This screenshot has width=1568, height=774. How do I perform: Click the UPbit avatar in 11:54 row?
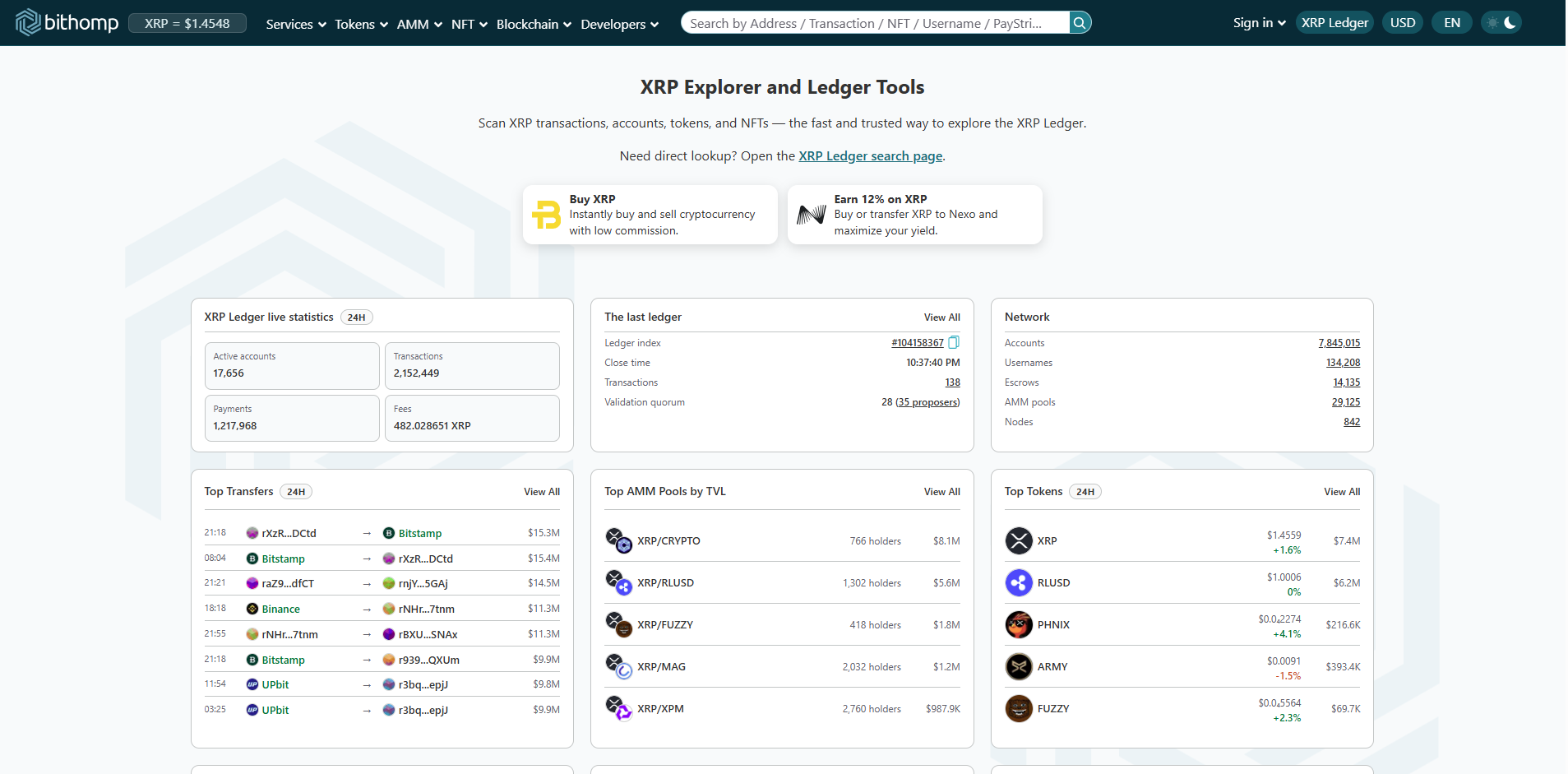coord(252,685)
